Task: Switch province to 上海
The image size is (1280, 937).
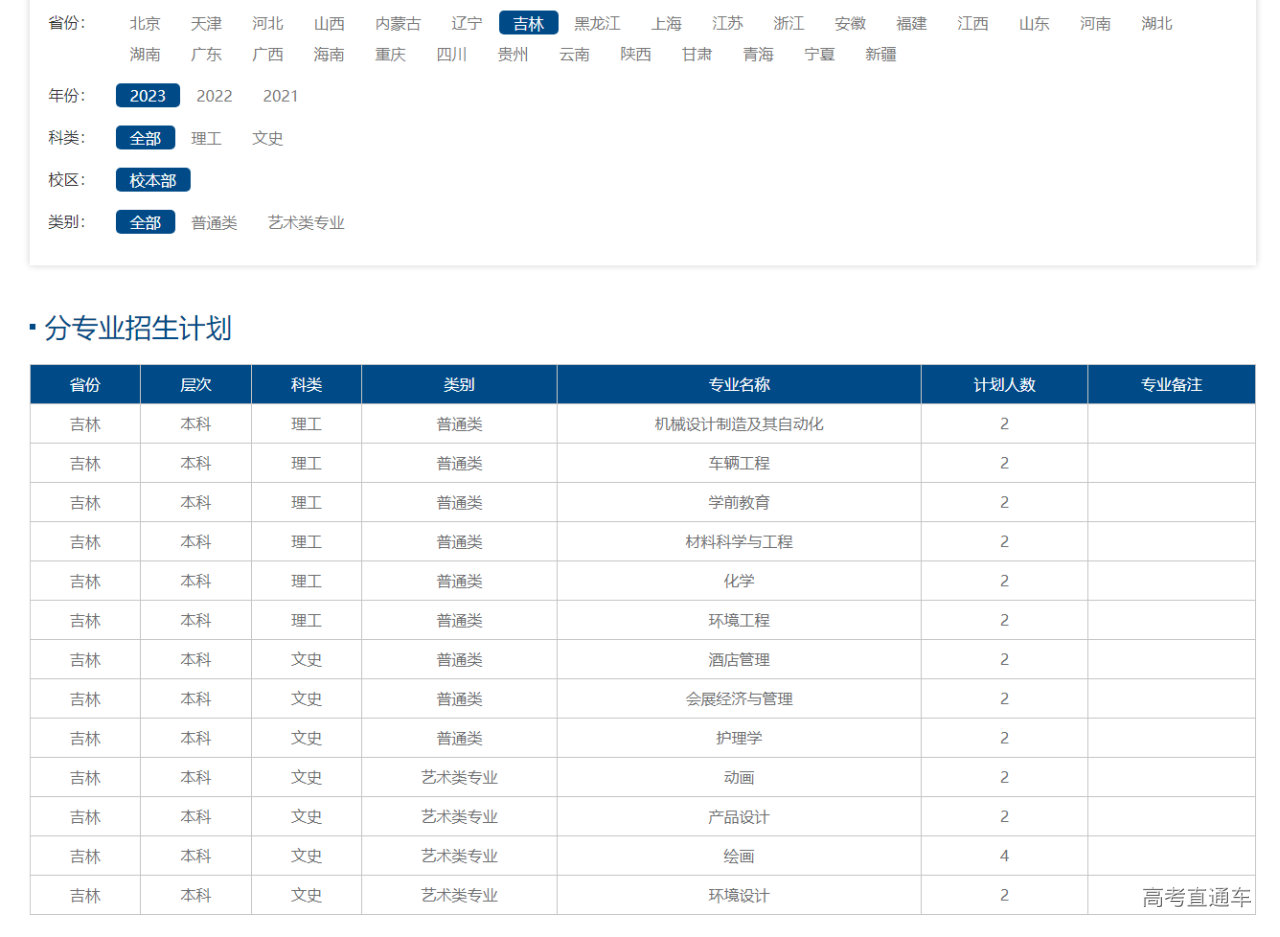Action: click(x=666, y=23)
